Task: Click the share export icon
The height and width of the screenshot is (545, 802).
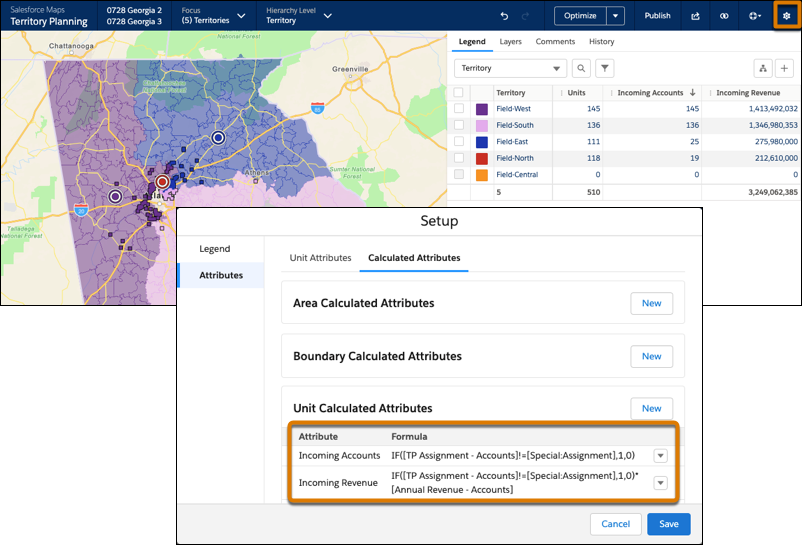Action: tap(695, 16)
